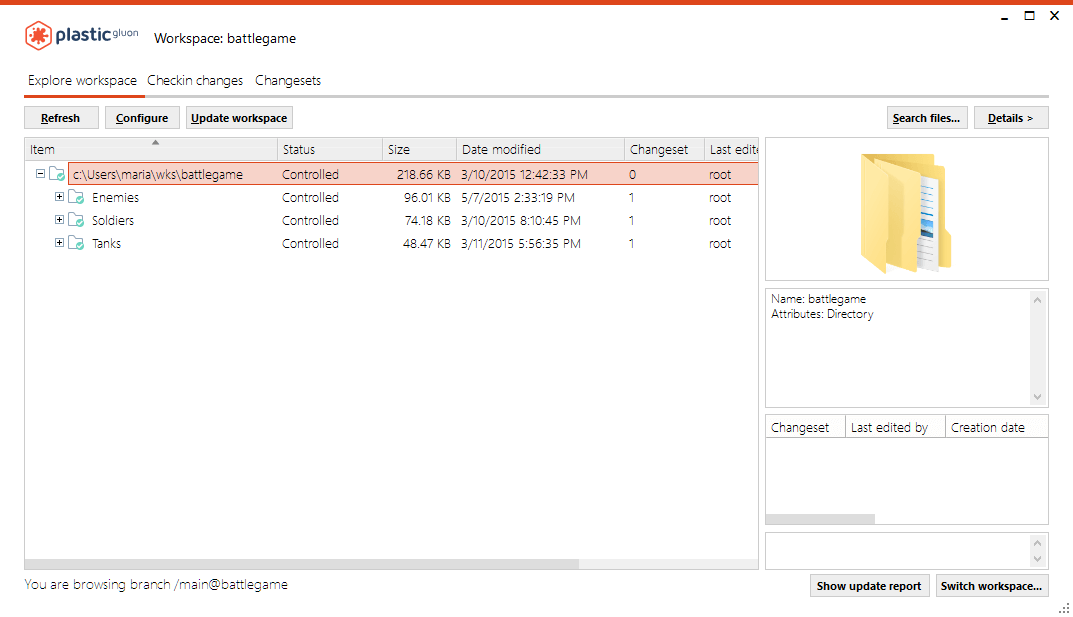Click 'Name: battlegame' text
1073x617 pixels.
click(x=818, y=299)
